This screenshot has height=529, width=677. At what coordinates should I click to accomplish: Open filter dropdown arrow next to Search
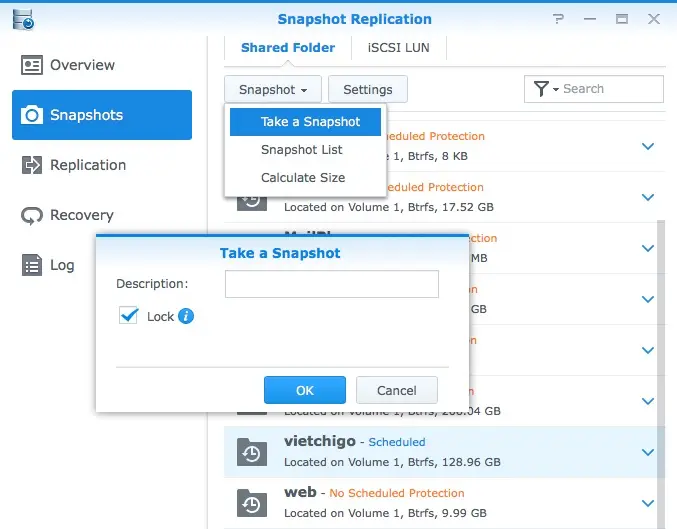click(x=556, y=89)
